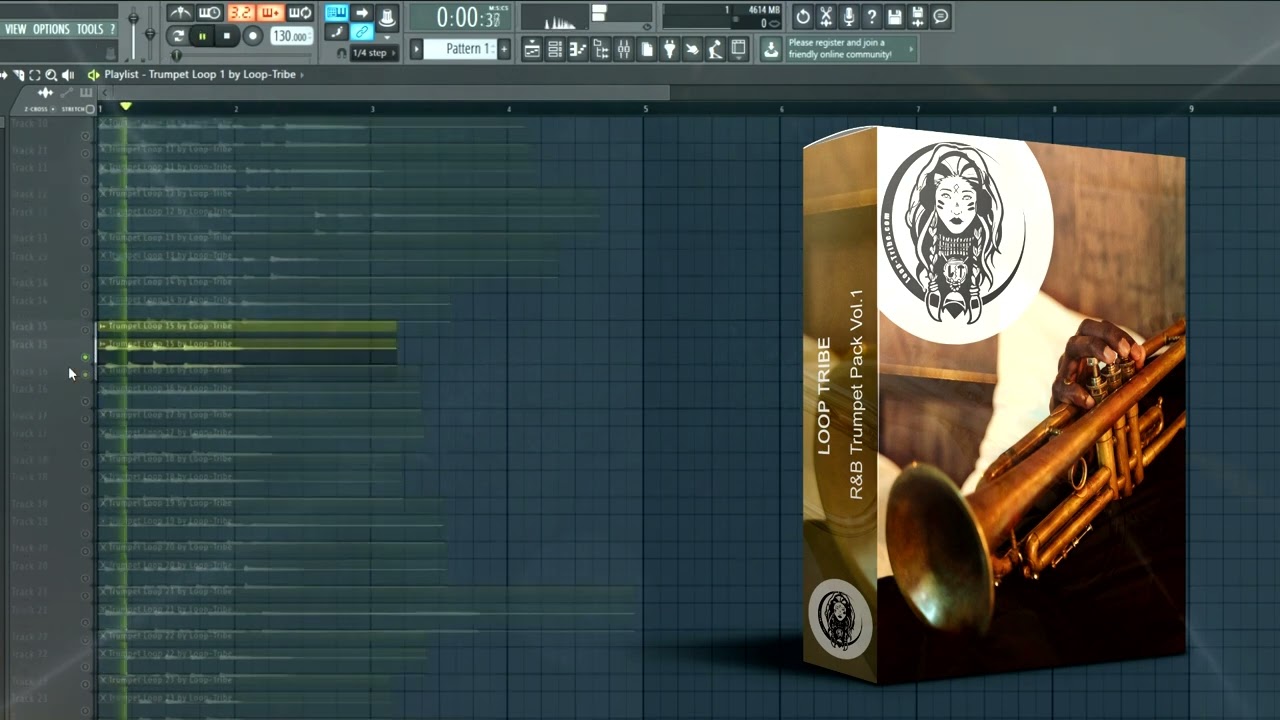Add new pattern with plus button
Image resolution: width=1280 pixels, height=720 pixels.
[504, 49]
